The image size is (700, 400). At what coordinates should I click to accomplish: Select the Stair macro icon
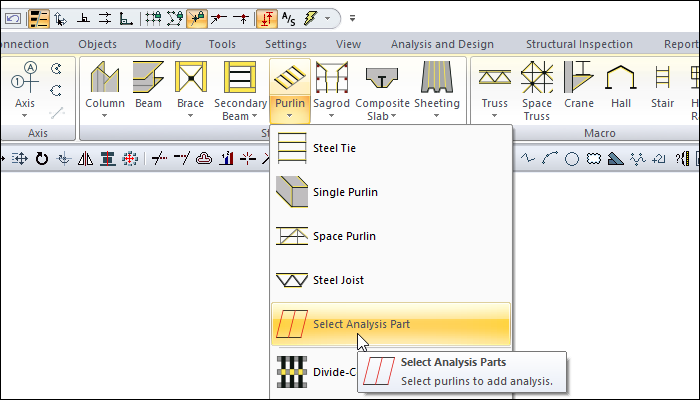pyautogui.click(x=662, y=78)
